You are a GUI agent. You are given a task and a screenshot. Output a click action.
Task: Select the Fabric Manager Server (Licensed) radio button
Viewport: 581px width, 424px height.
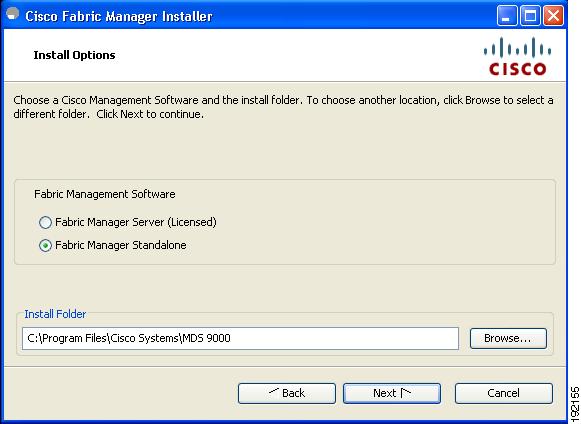pos(45,222)
